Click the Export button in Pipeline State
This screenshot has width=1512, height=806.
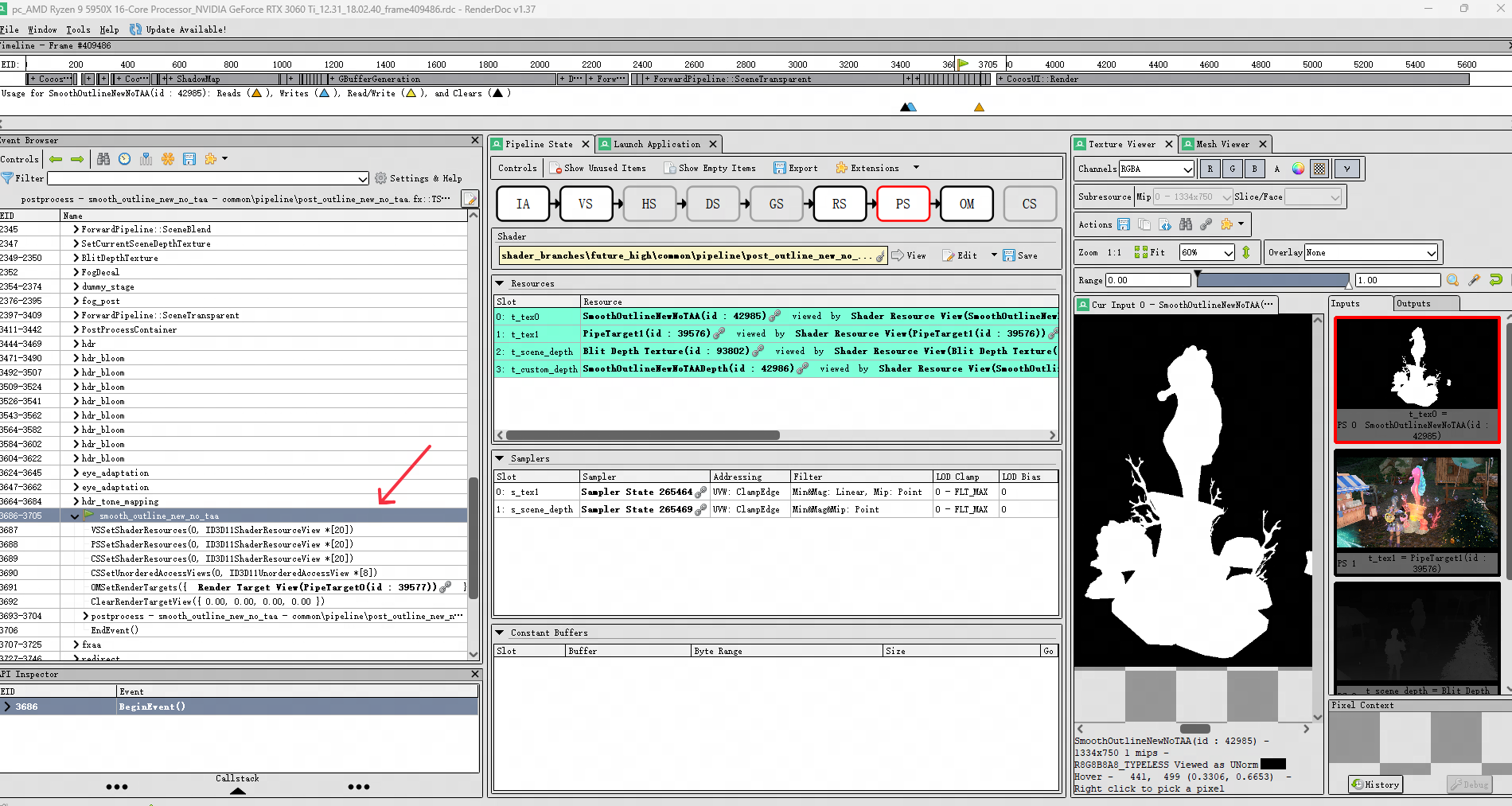[x=796, y=168]
